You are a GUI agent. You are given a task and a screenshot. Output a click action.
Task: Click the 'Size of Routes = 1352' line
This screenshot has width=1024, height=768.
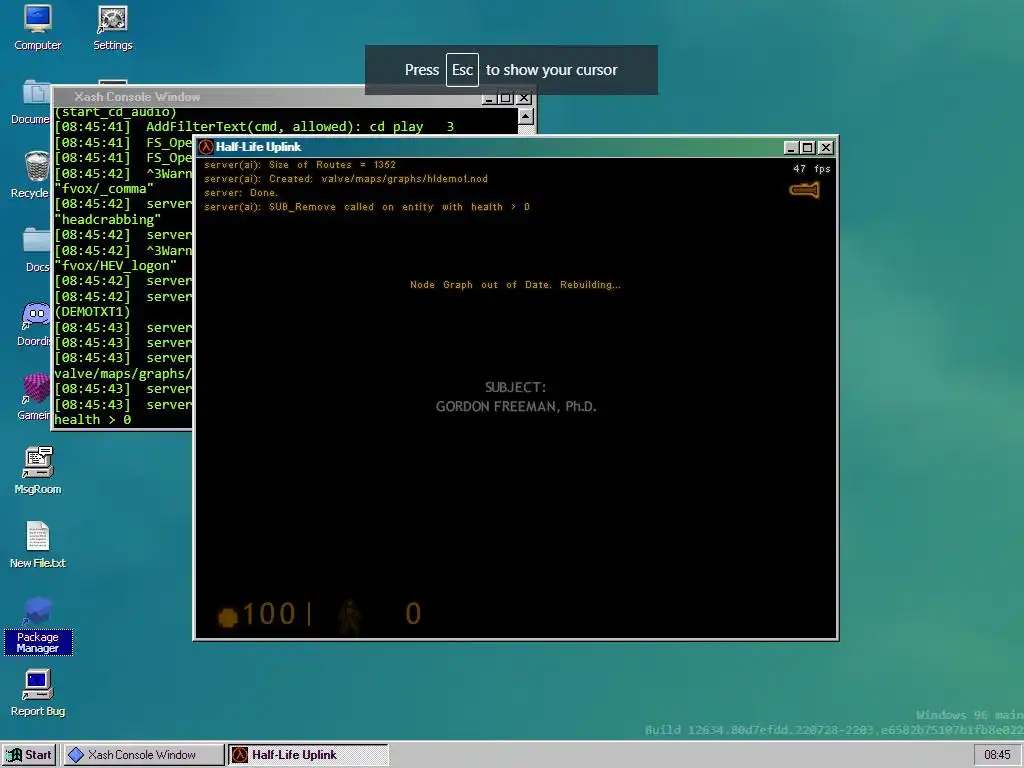pos(300,165)
